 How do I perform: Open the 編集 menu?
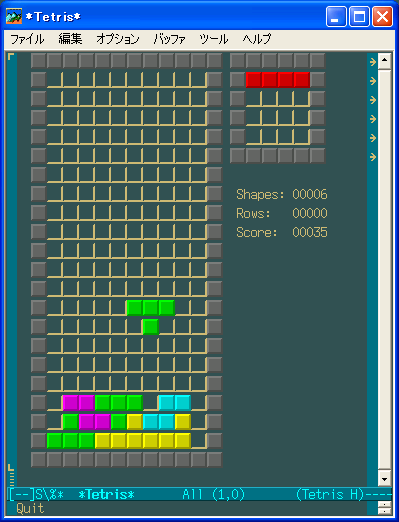click(70, 39)
